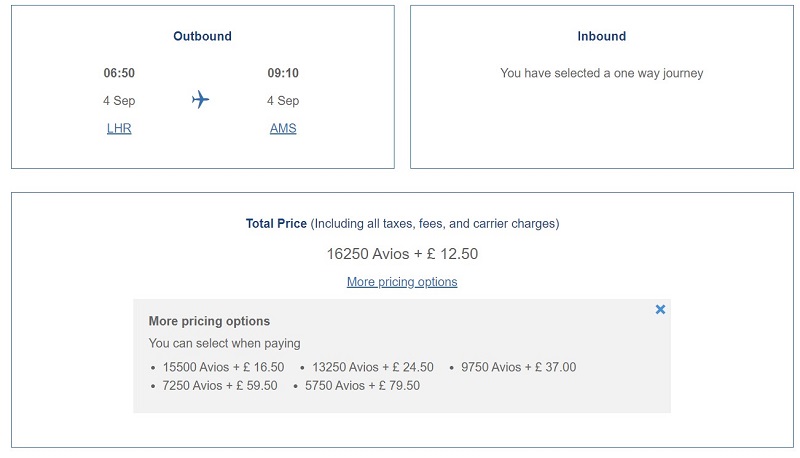
Task: Click the Total Price heading text
Action: tap(276, 223)
